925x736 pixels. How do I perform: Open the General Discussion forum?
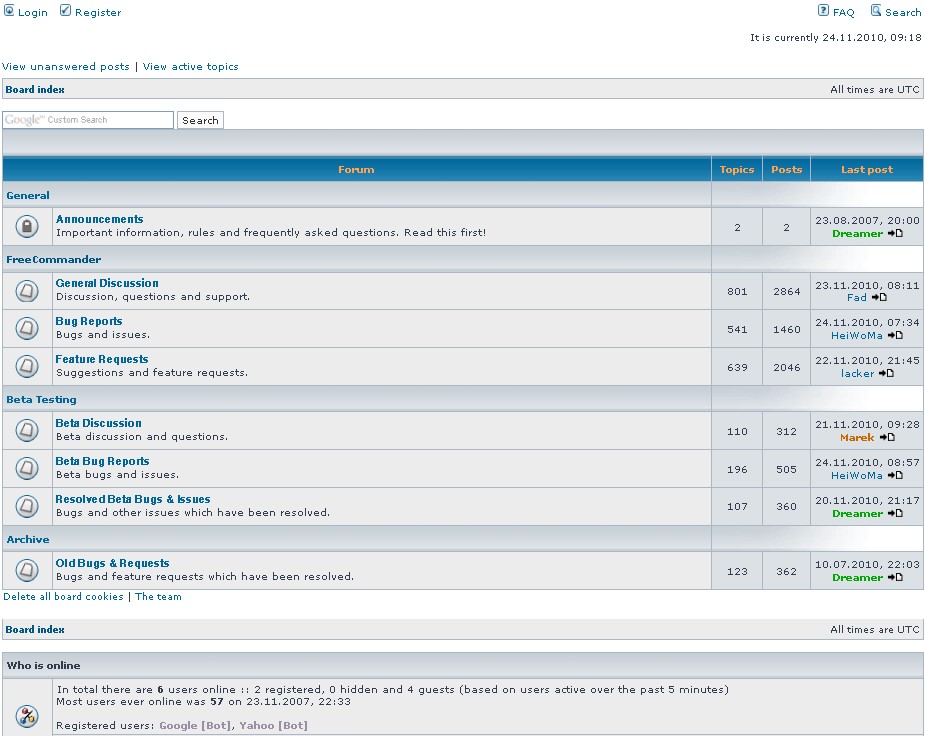tap(107, 283)
